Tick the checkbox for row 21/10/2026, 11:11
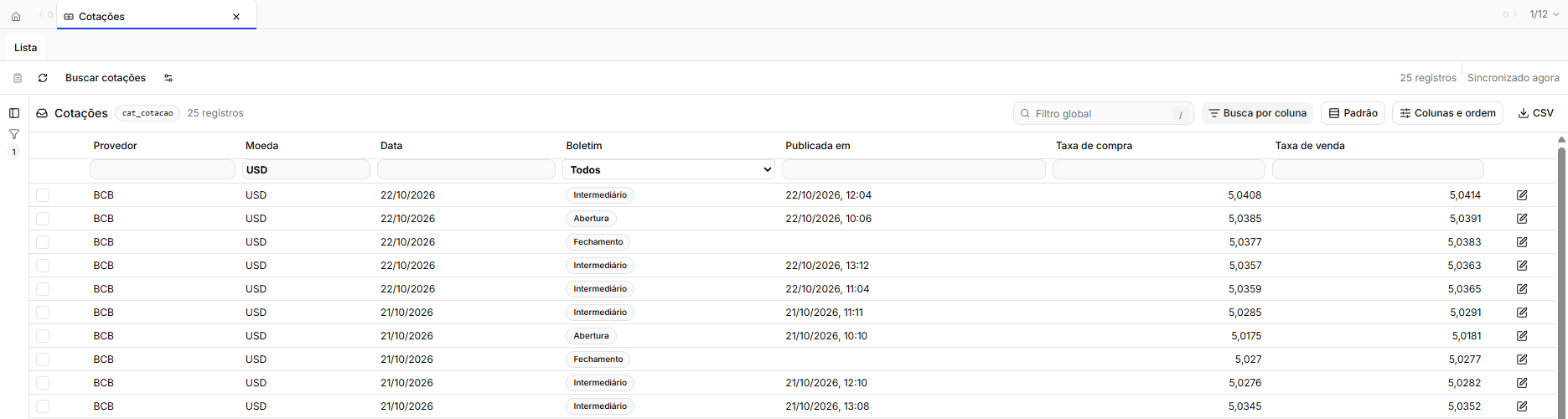 (x=43, y=312)
